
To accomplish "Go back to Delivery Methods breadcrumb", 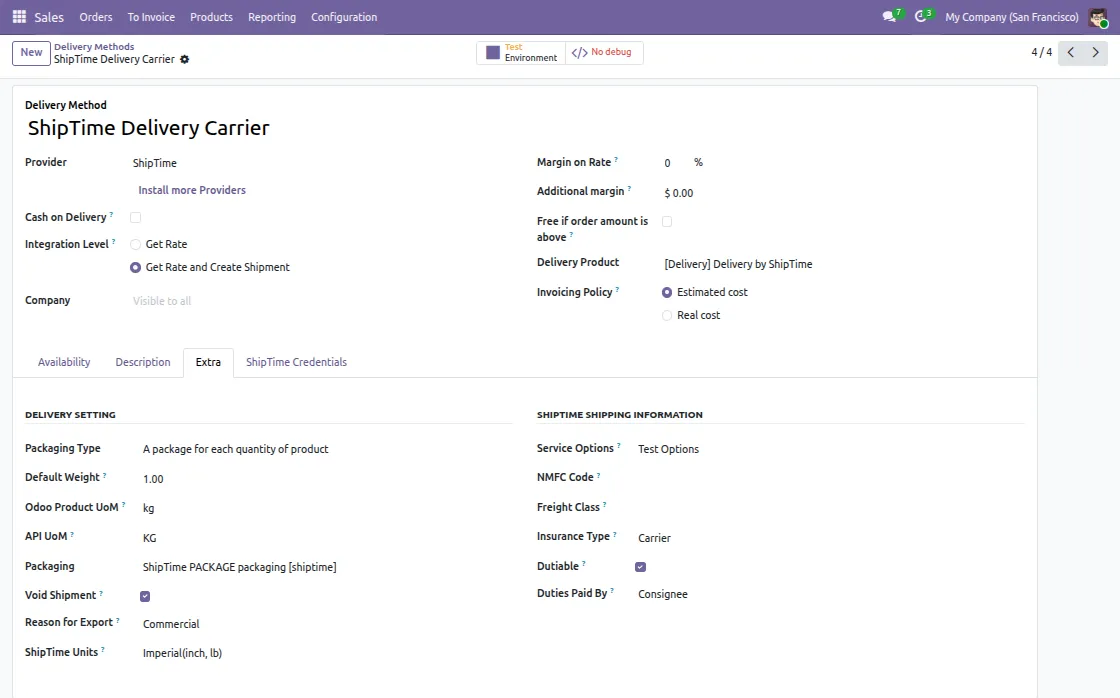I will (x=94, y=46).
